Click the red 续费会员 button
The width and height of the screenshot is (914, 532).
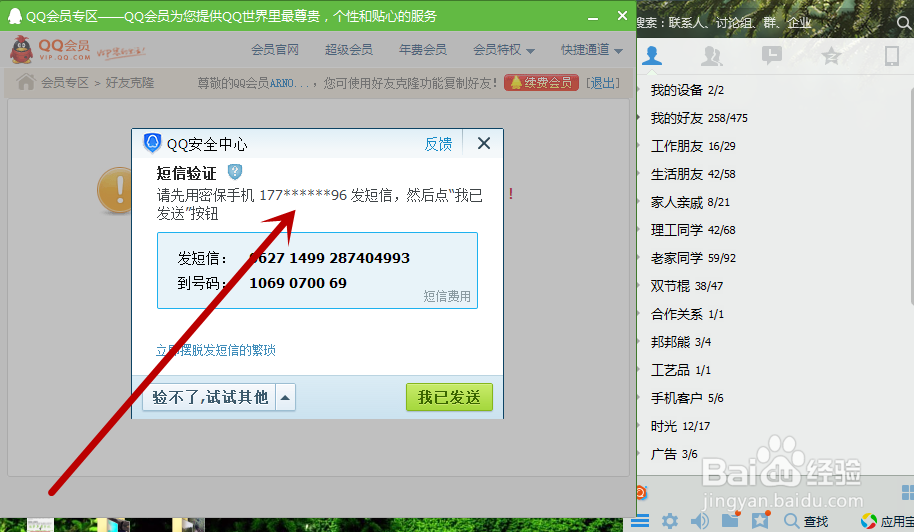[542, 83]
